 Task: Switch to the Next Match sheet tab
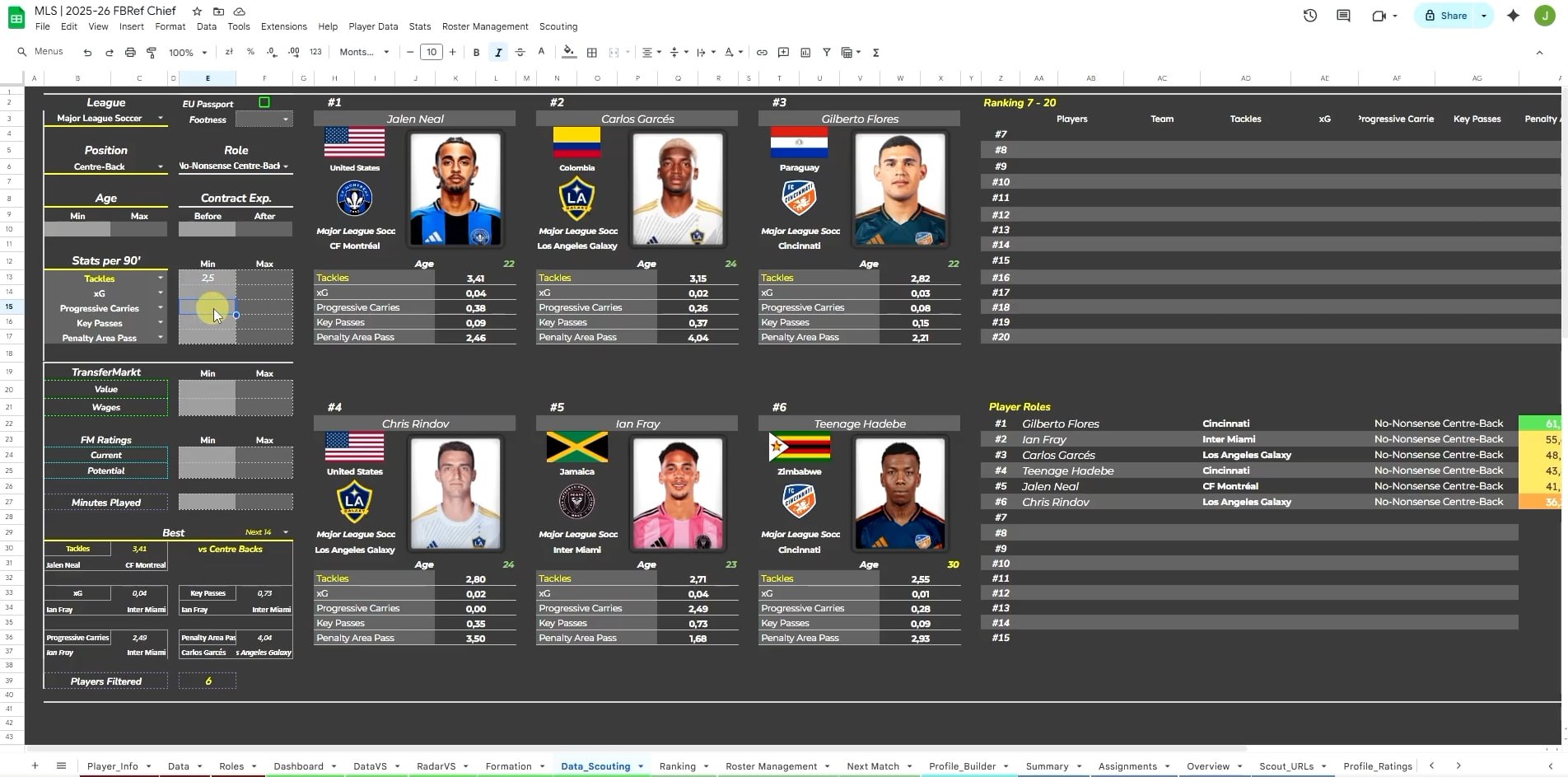coord(873,766)
